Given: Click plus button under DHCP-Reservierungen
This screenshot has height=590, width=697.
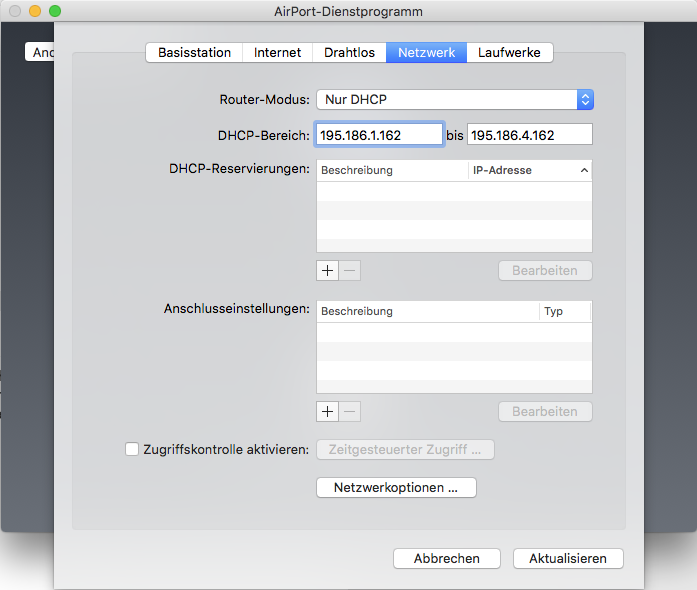Looking at the screenshot, I should (328, 270).
